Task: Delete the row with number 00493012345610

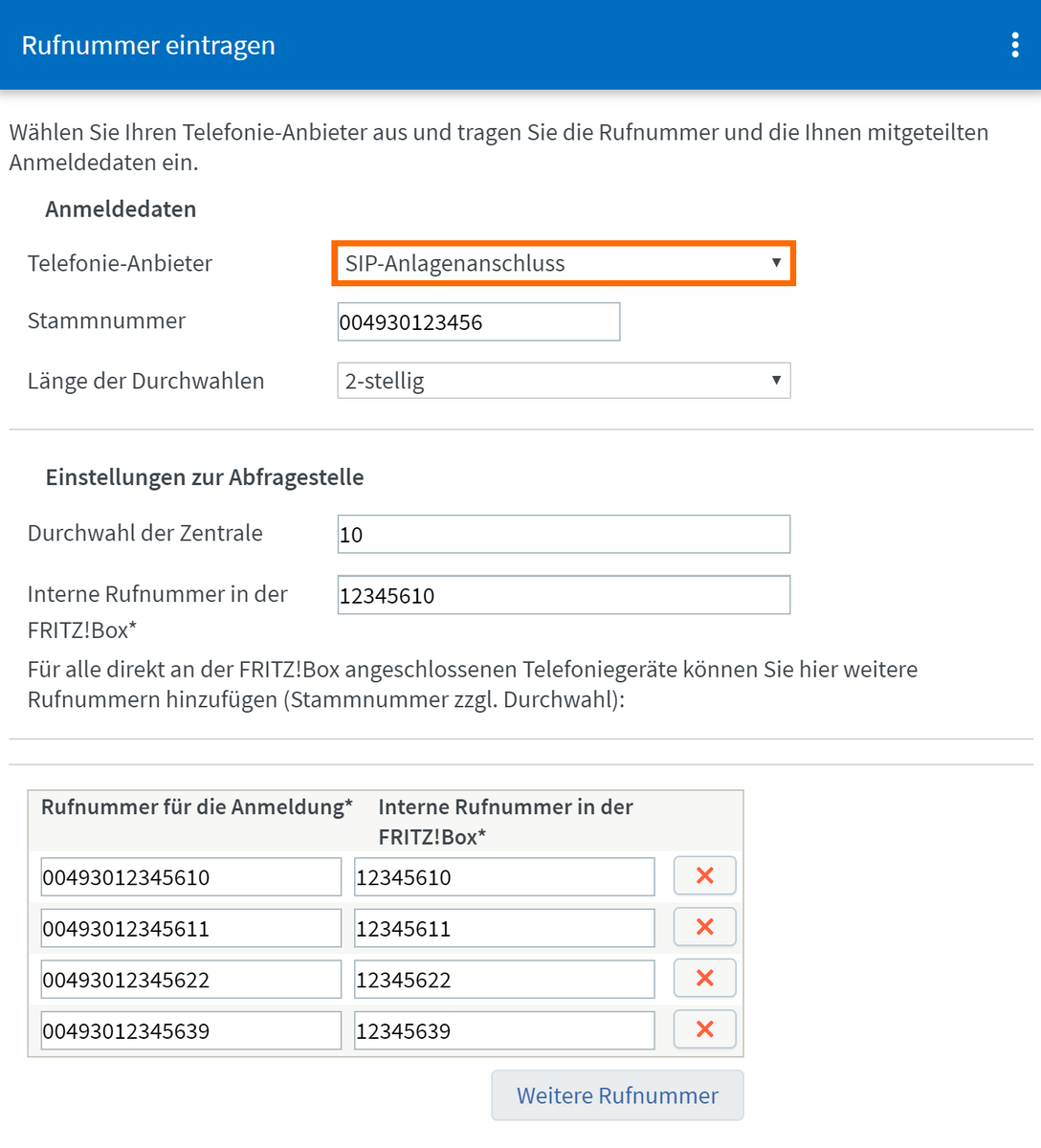Action: pyautogui.click(x=704, y=875)
